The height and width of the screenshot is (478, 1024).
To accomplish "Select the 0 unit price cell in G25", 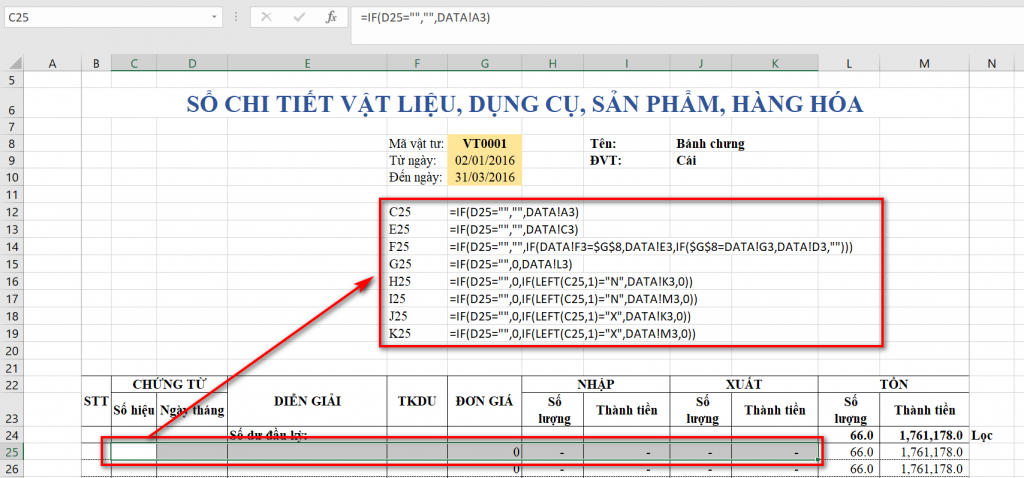I will (485, 452).
